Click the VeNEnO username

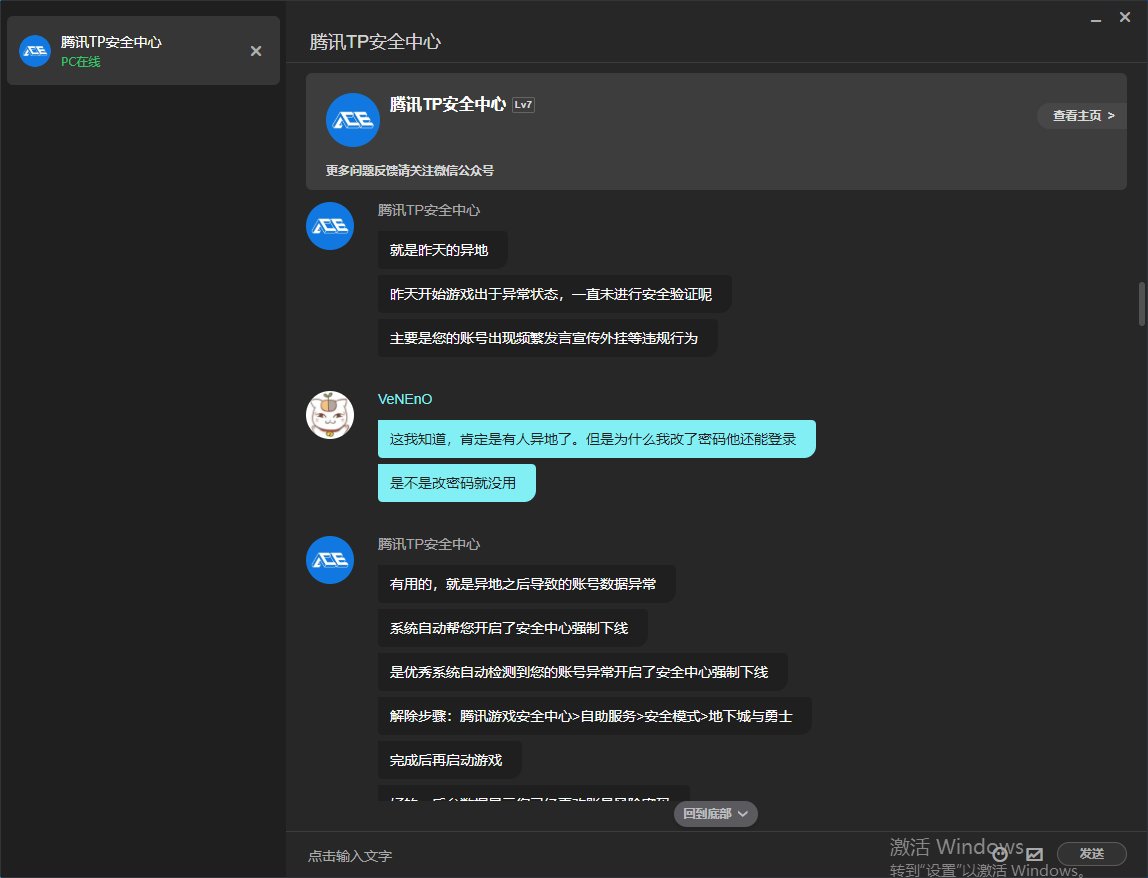click(x=405, y=399)
